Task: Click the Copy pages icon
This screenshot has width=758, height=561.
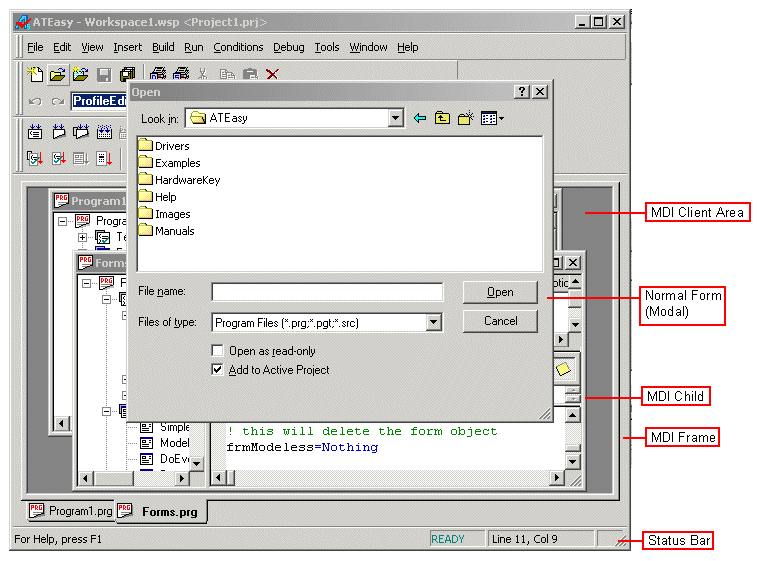Action: [227, 74]
